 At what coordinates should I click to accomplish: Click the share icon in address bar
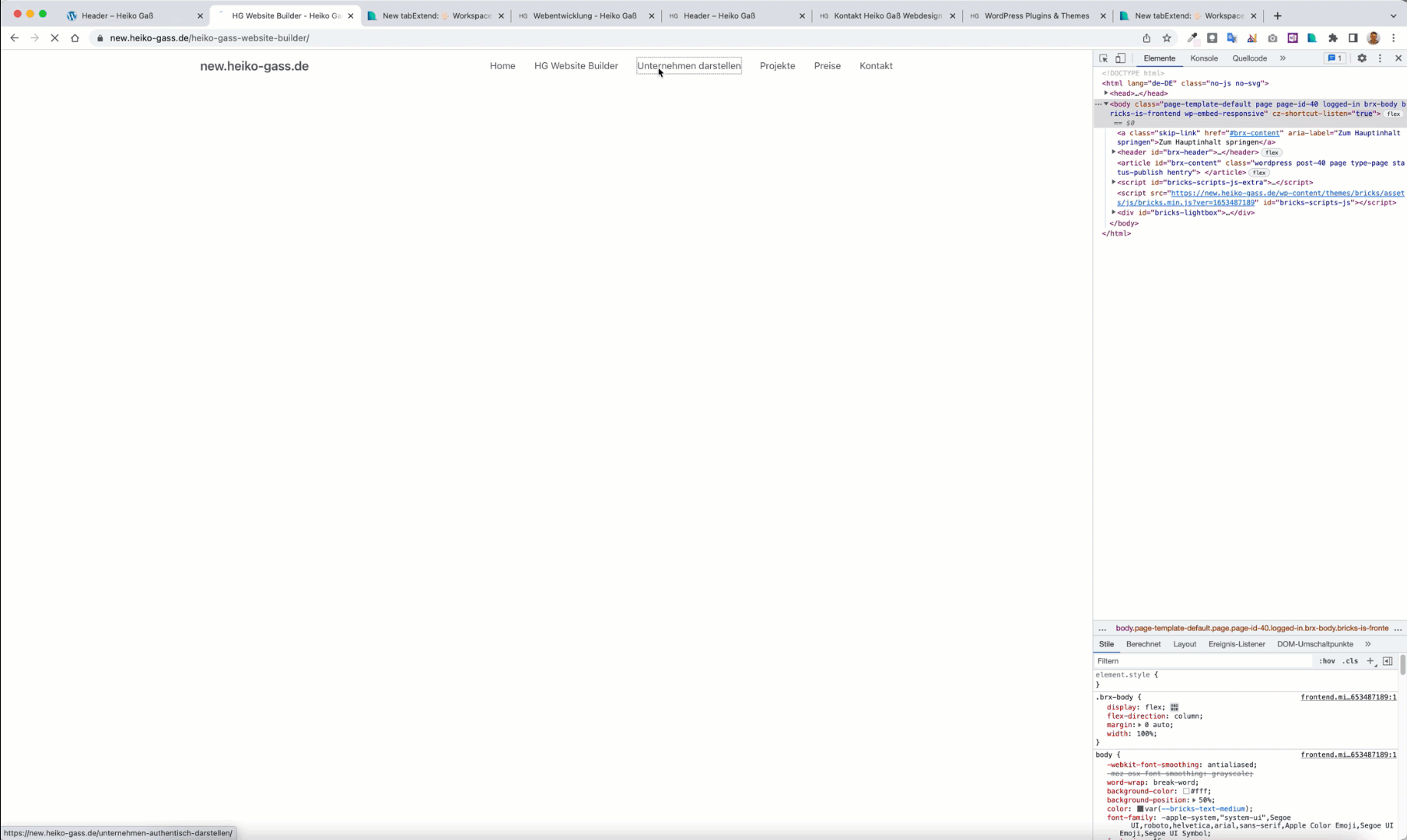pos(1146,38)
